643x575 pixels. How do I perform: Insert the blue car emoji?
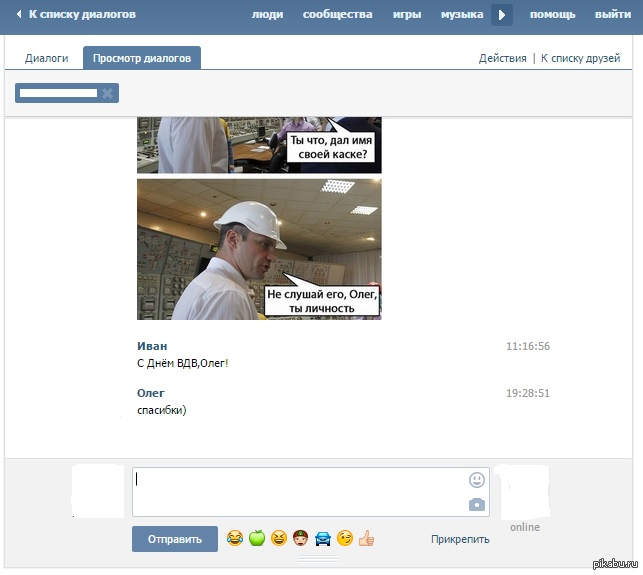coord(323,538)
